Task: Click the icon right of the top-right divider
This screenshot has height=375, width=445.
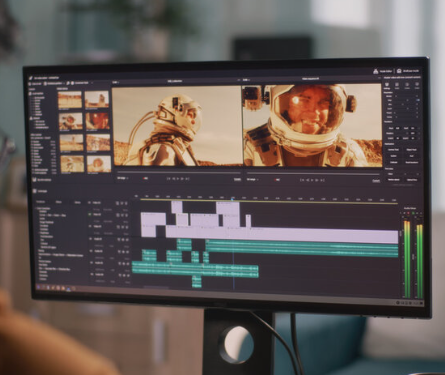Action: 399,71
